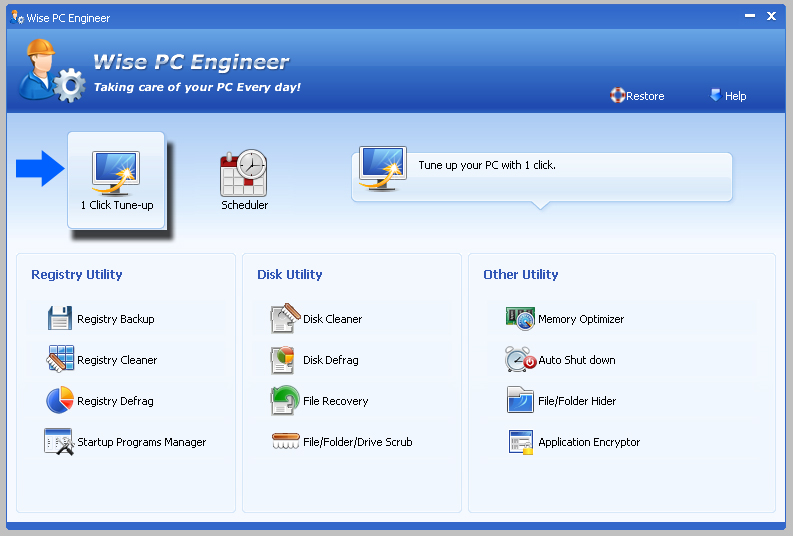The height and width of the screenshot is (536, 793).
Task: Click the Startup Programs Manager tools icon
Action: (59, 441)
